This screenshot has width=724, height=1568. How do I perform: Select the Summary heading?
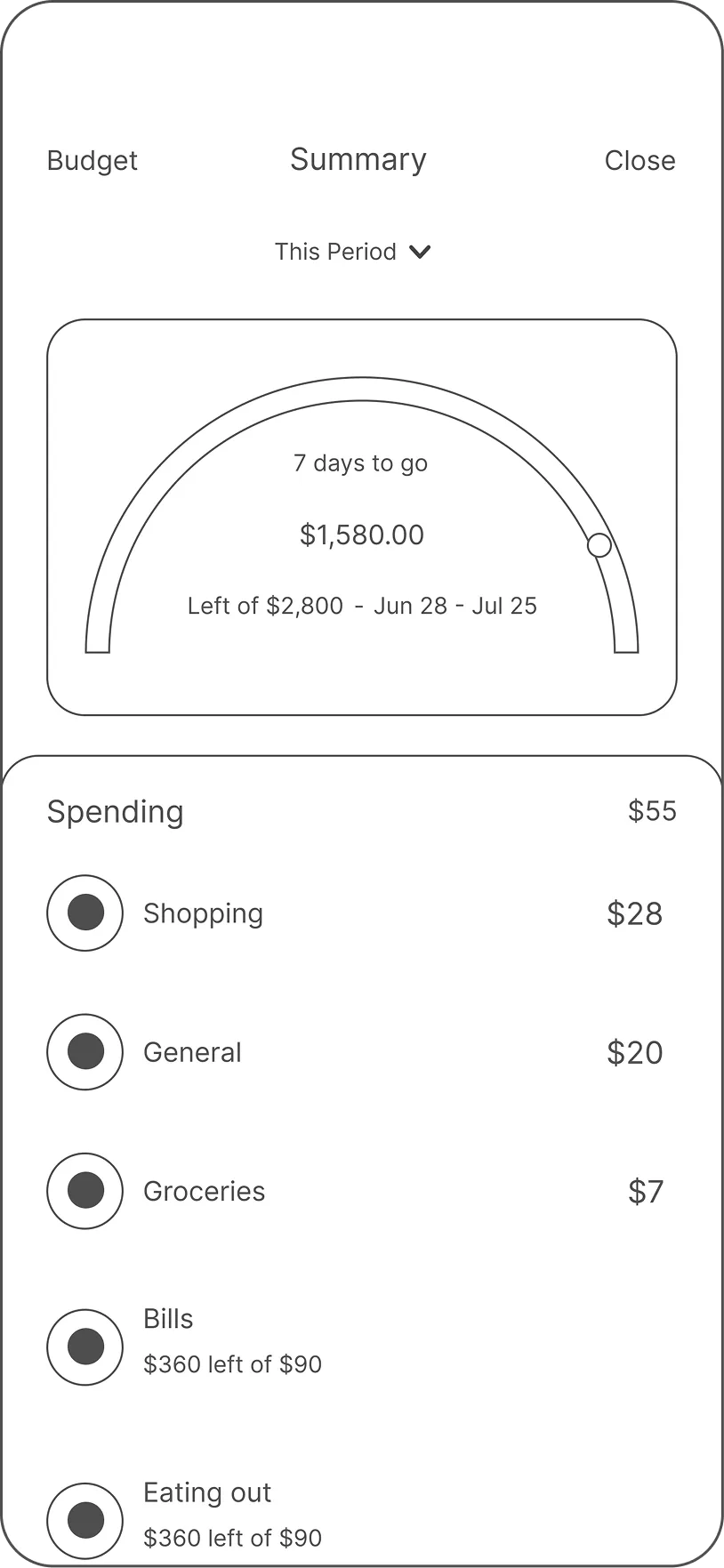(x=358, y=159)
